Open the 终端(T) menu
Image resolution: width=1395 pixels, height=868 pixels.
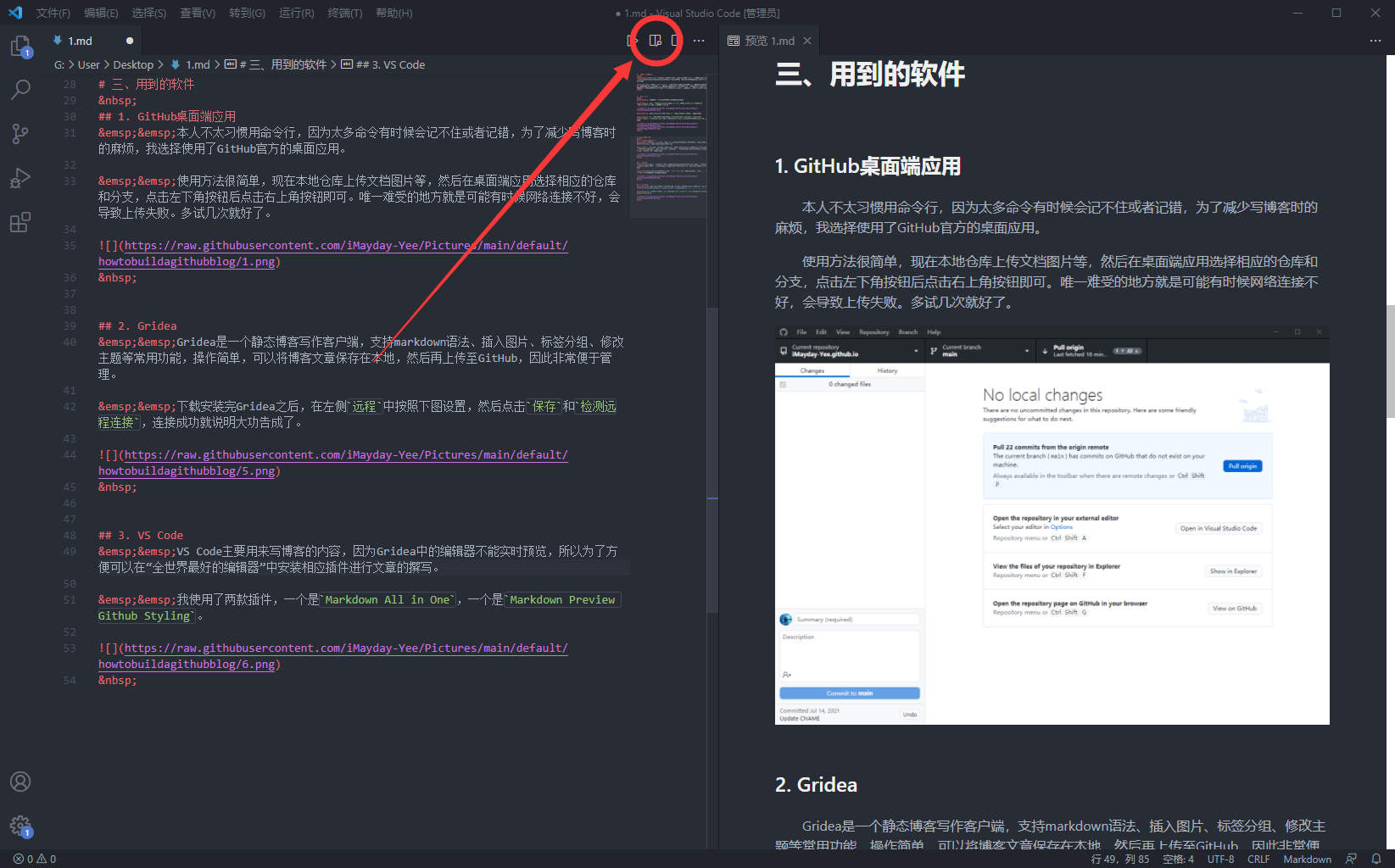point(345,13)
